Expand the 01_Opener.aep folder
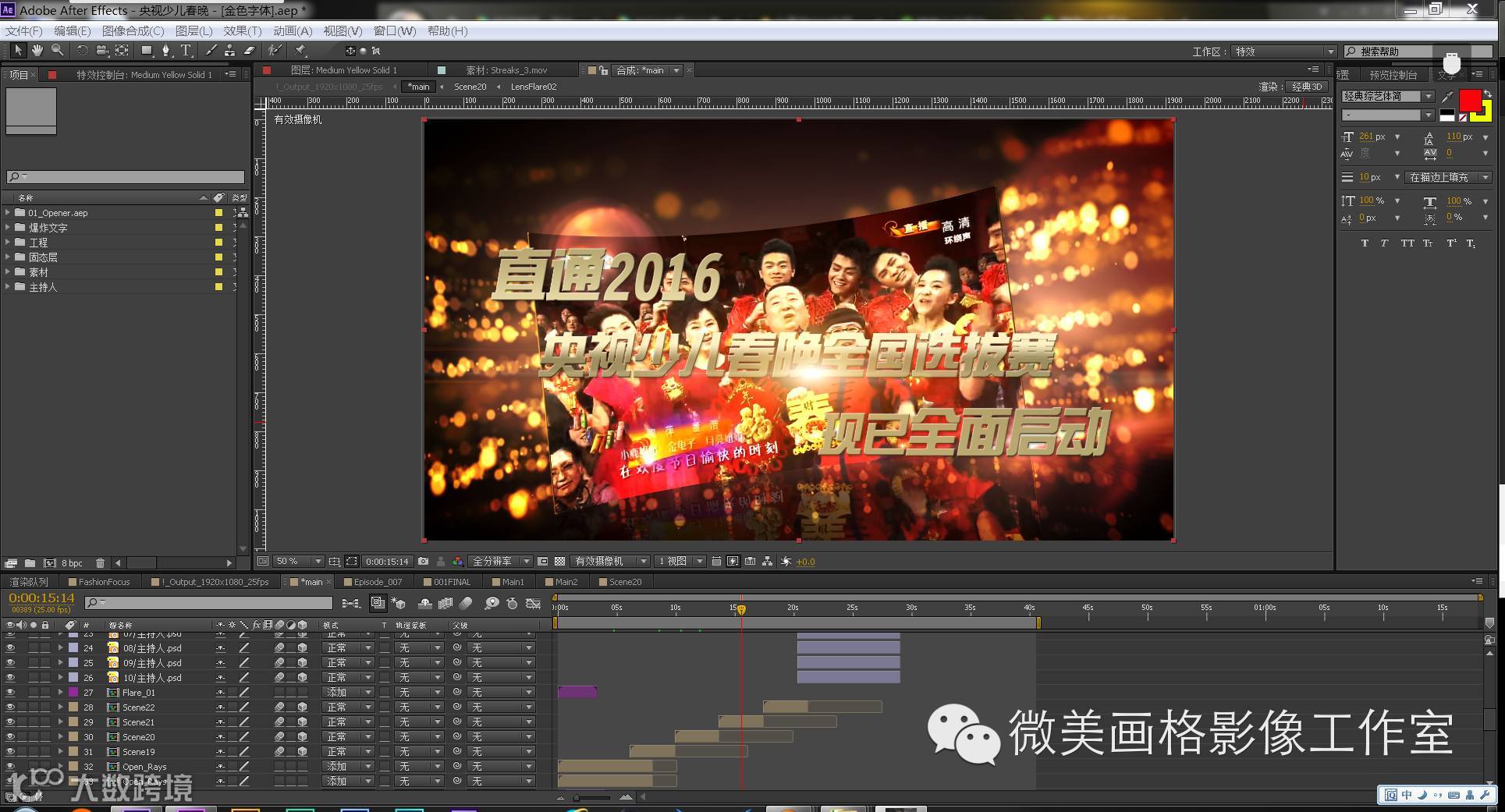1505x812 pixels. point(8,212)
